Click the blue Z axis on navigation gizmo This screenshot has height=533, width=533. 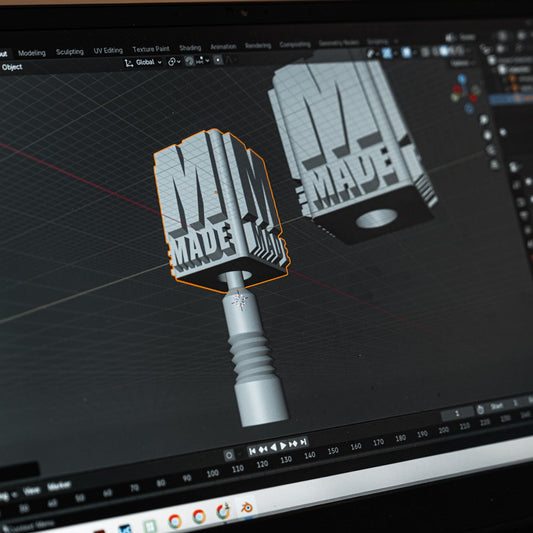click(462, 79)
